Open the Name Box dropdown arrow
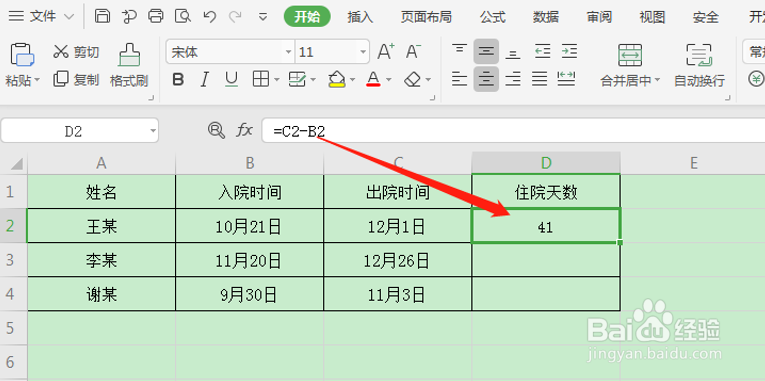The height and width of the screenshot is (381, 765). (153, 131)
